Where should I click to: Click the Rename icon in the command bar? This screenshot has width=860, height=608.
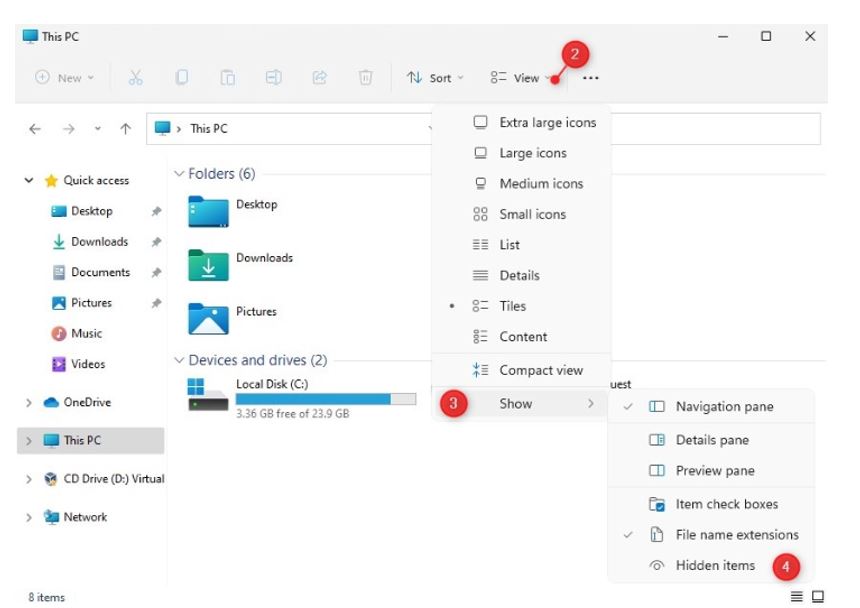click(x=273, y=78)
